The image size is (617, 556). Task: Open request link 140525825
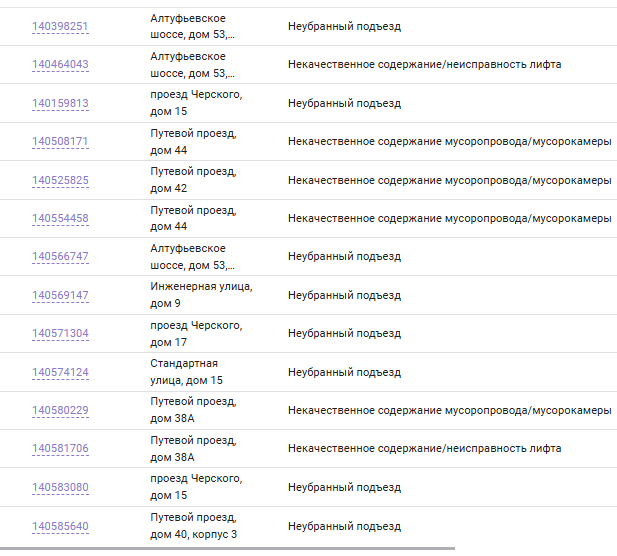click(x=60, y=180)
